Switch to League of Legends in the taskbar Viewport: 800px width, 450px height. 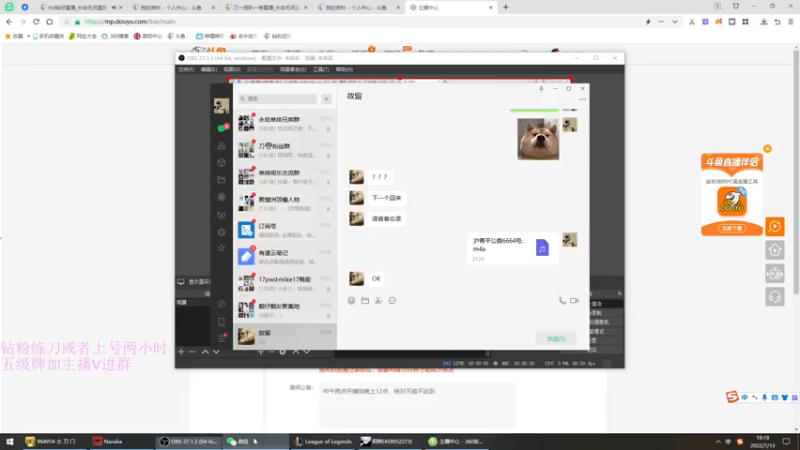click(x=323, y=442)
